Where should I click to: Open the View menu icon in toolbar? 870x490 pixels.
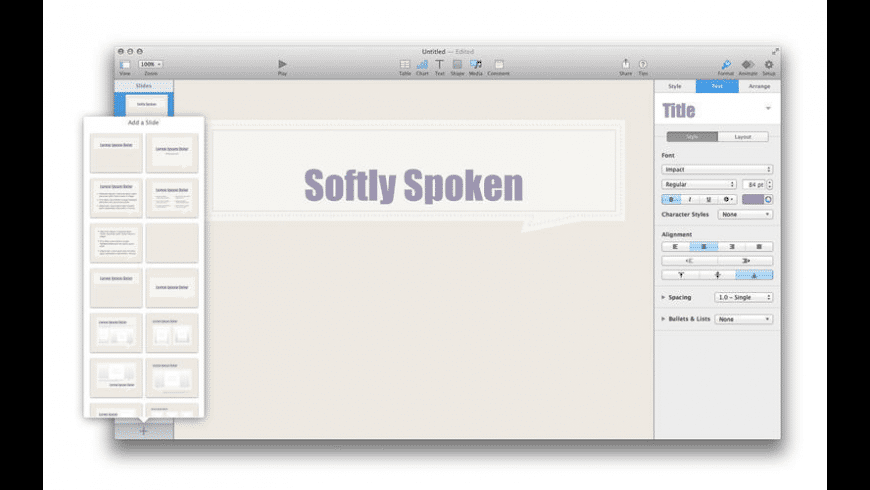(x=125, y=65)
